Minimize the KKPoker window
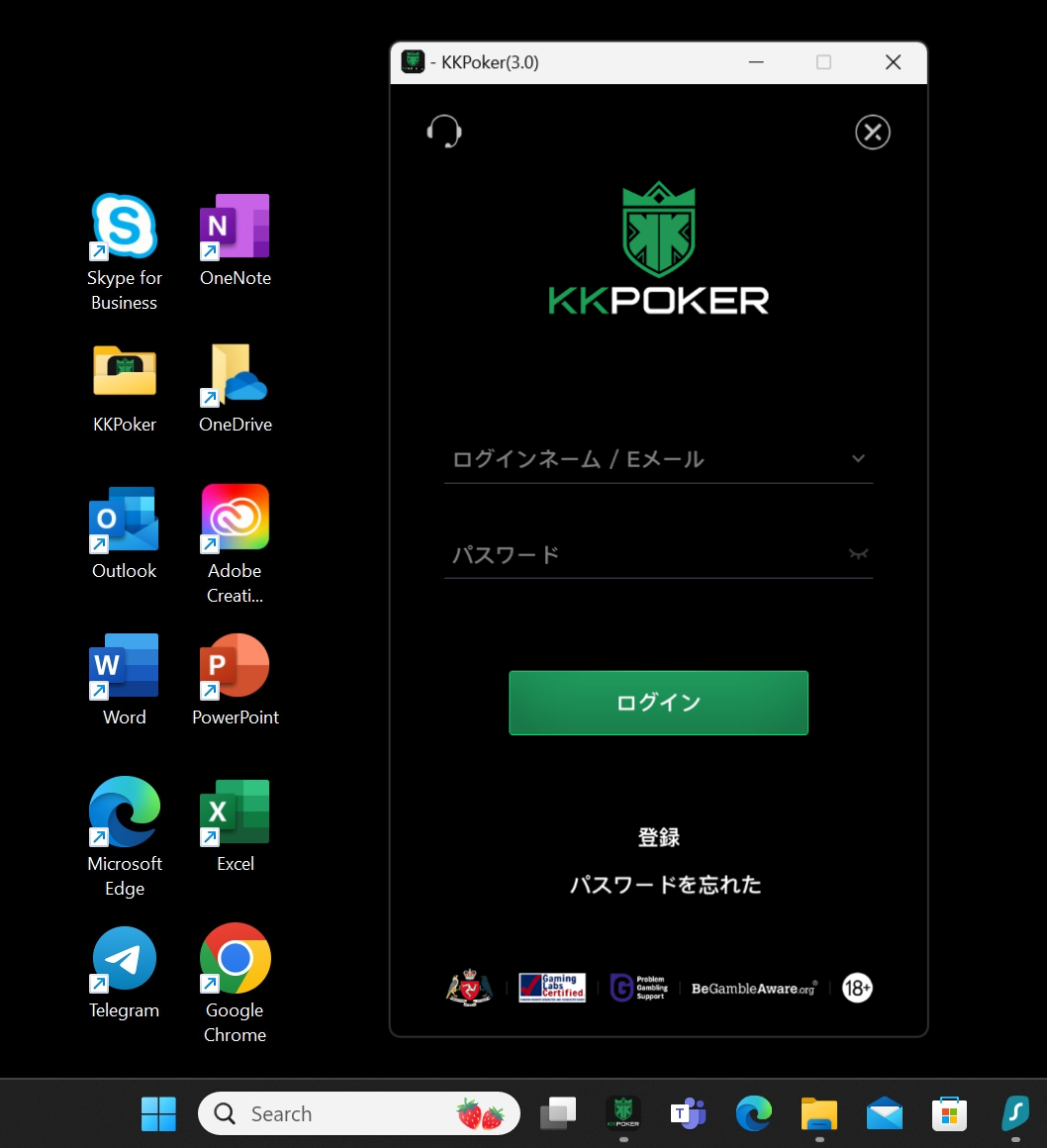This screenshot has width=1047, height=1148. pos(756,62)
